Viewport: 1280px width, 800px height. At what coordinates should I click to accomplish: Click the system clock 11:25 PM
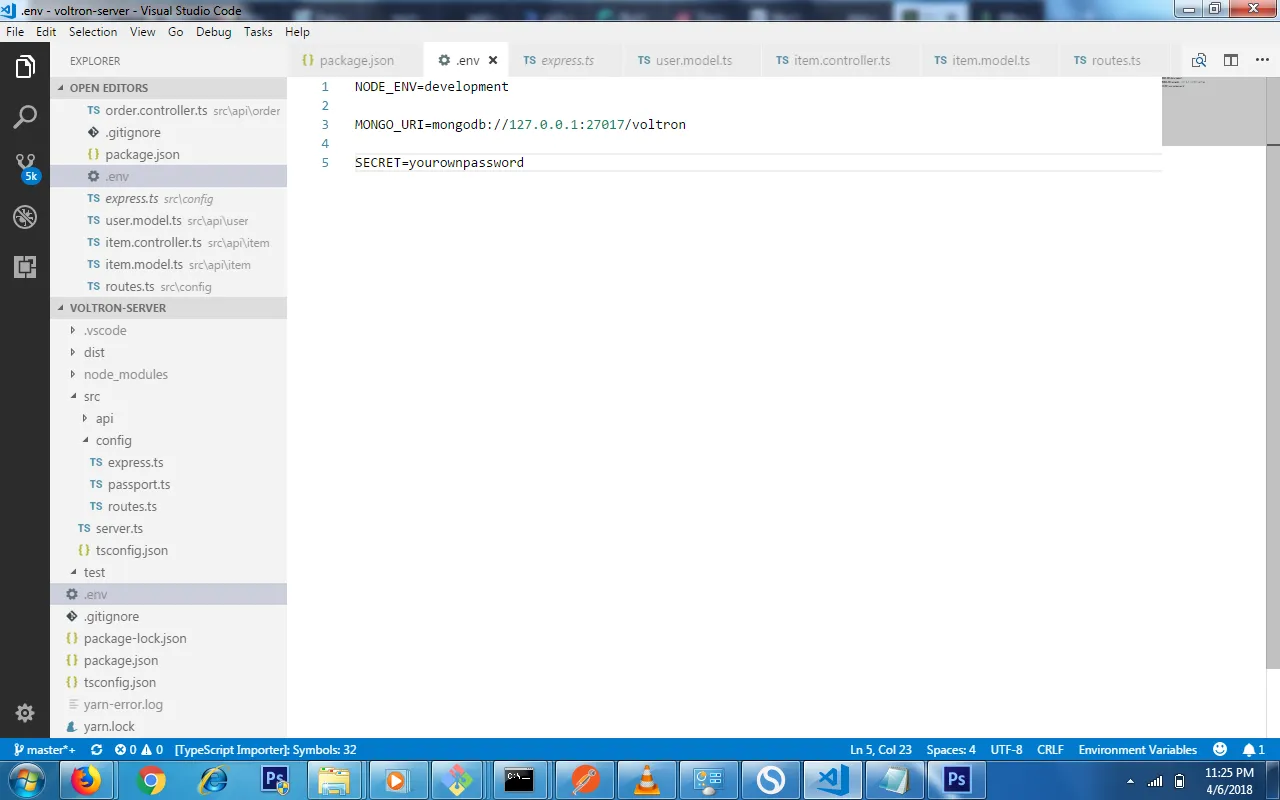(1229, 773)
